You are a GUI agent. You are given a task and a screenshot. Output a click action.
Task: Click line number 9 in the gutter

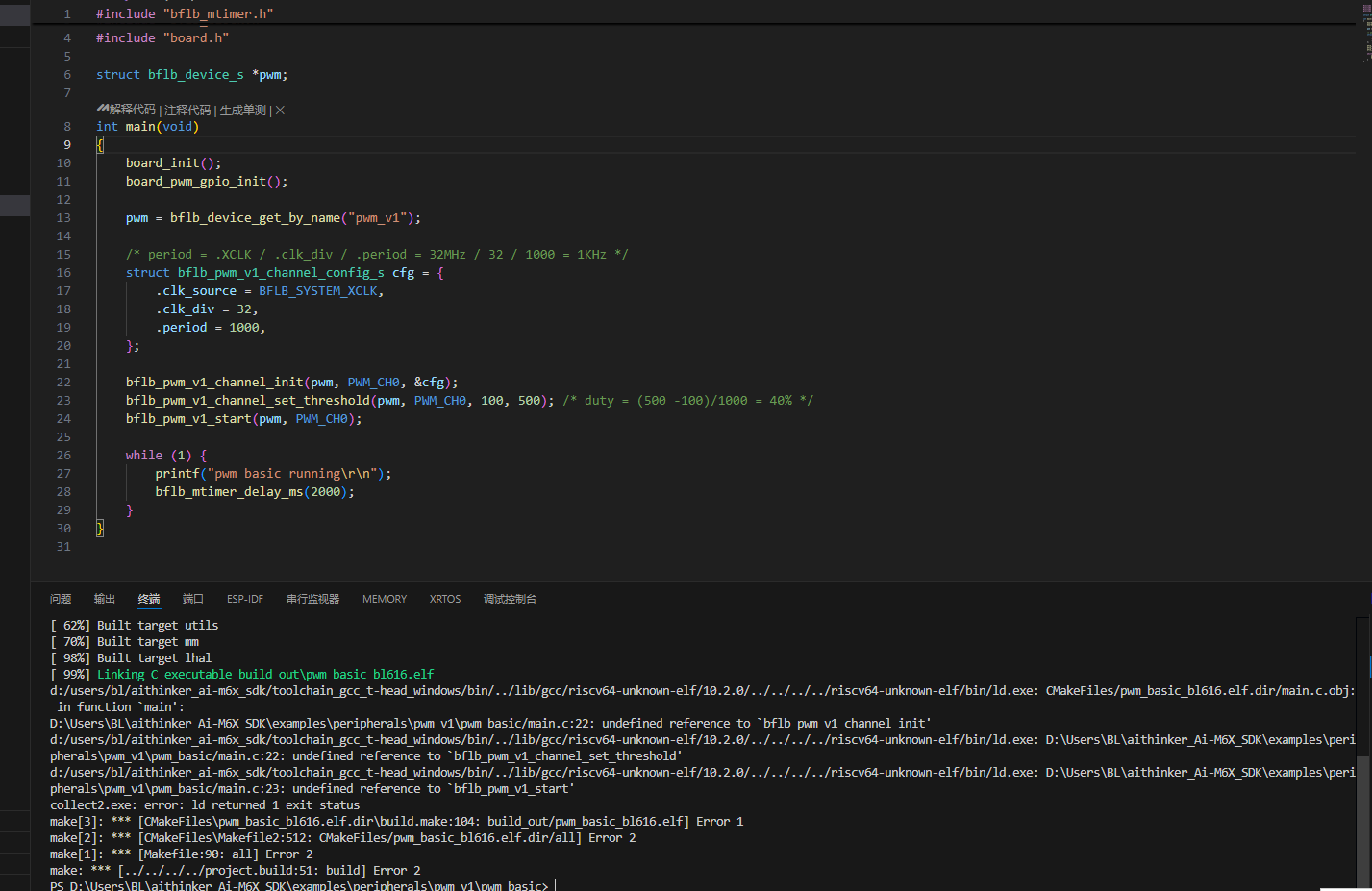click(x=67, y=145)
